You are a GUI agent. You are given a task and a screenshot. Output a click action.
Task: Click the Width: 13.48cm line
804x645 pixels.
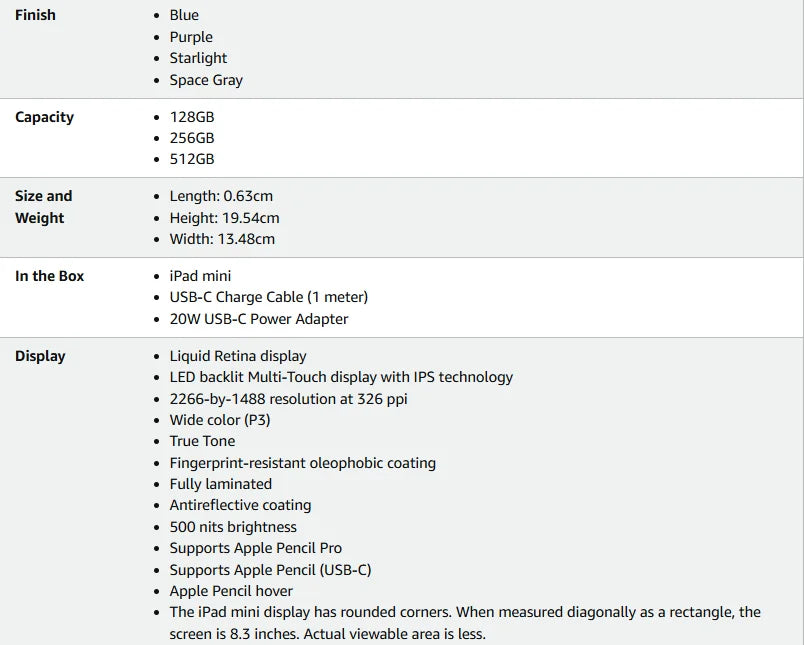222,239
